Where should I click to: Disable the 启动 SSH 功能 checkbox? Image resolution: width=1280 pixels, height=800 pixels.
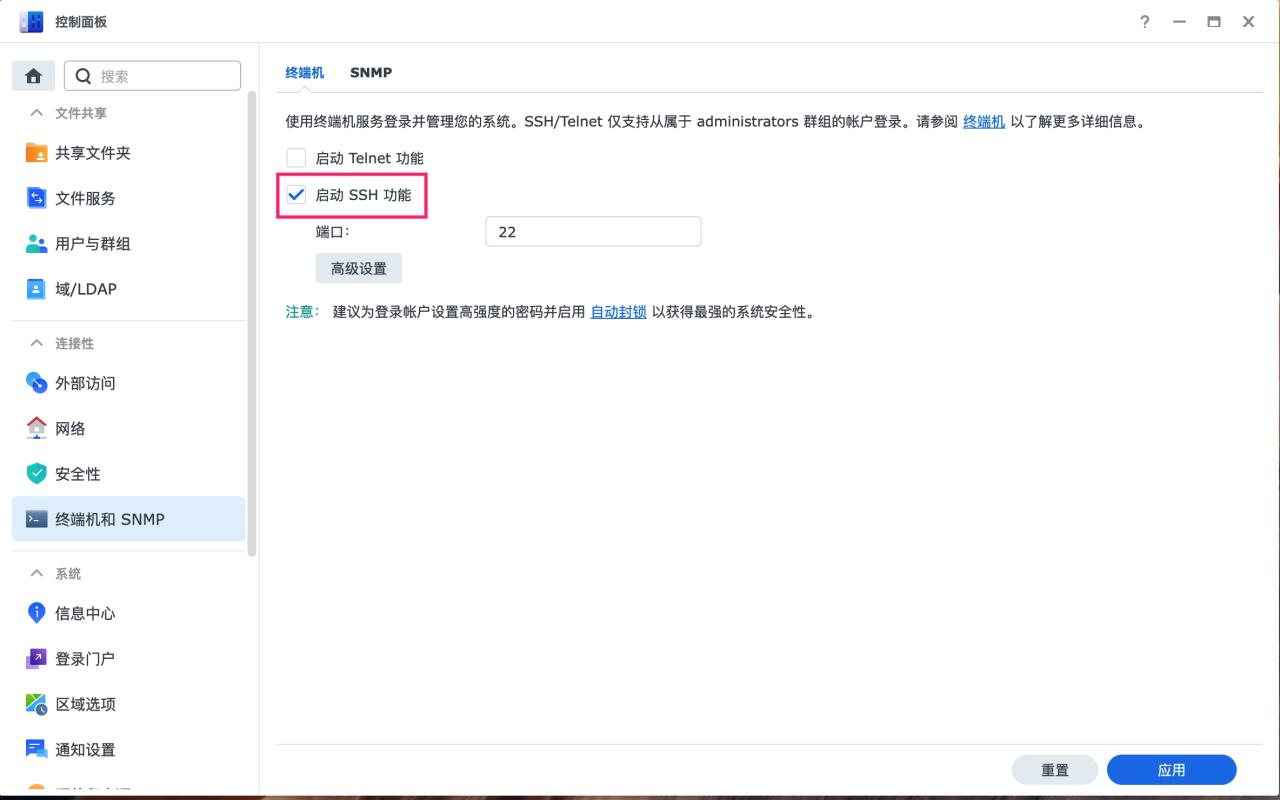pyautogui.click(x=296, y=194)
